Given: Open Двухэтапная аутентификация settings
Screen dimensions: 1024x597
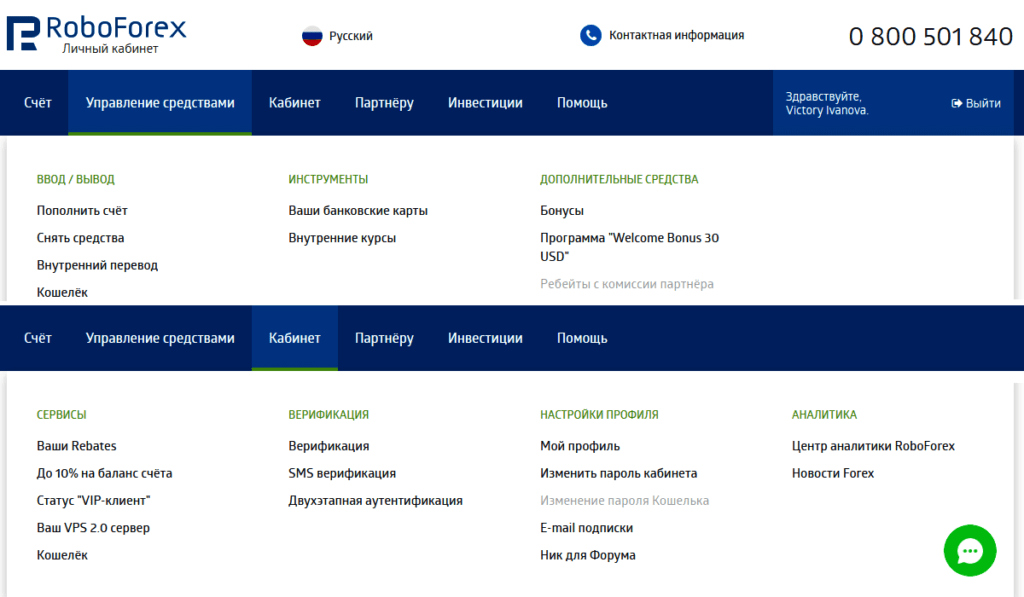Looking at the screenshot, I should click(x=375, y=500).
